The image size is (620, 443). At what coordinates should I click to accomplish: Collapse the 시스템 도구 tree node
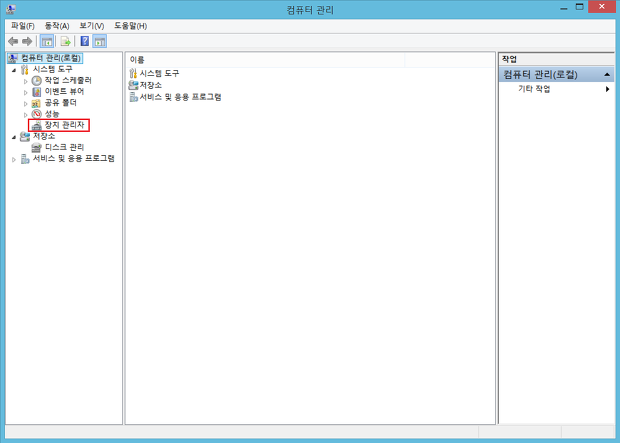pyautogui.click(x=14, y=70)
